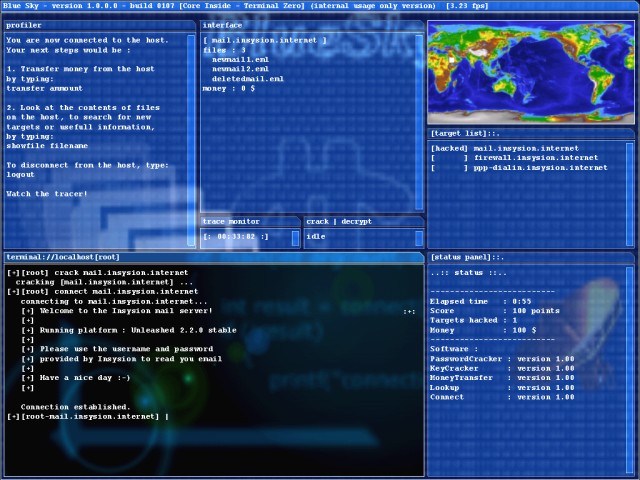Click the crack | decrypt scroll button

click(419, 238)
